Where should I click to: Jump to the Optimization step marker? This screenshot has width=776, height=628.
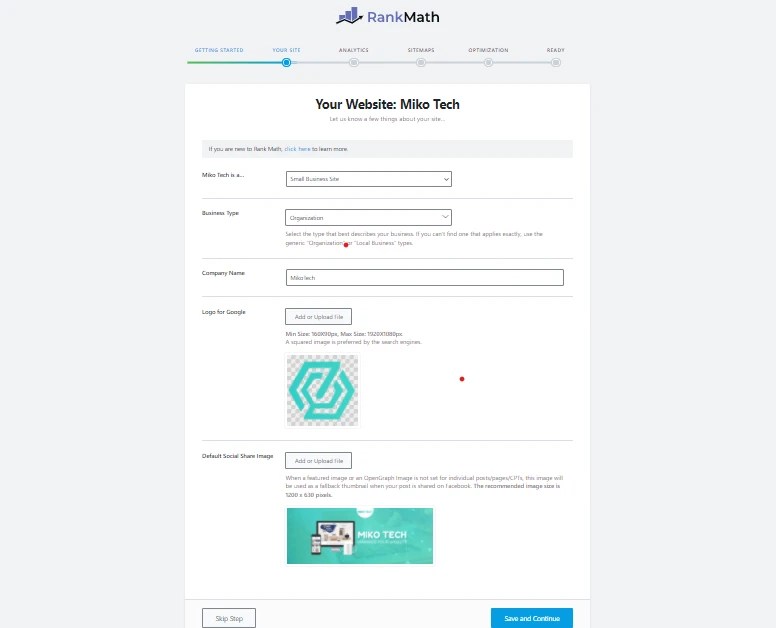[x=488, y=63]
